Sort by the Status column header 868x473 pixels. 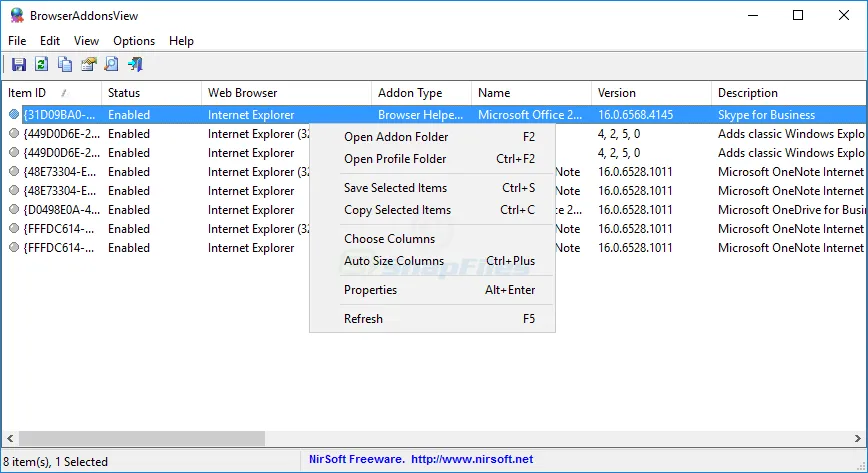point(151,93)
